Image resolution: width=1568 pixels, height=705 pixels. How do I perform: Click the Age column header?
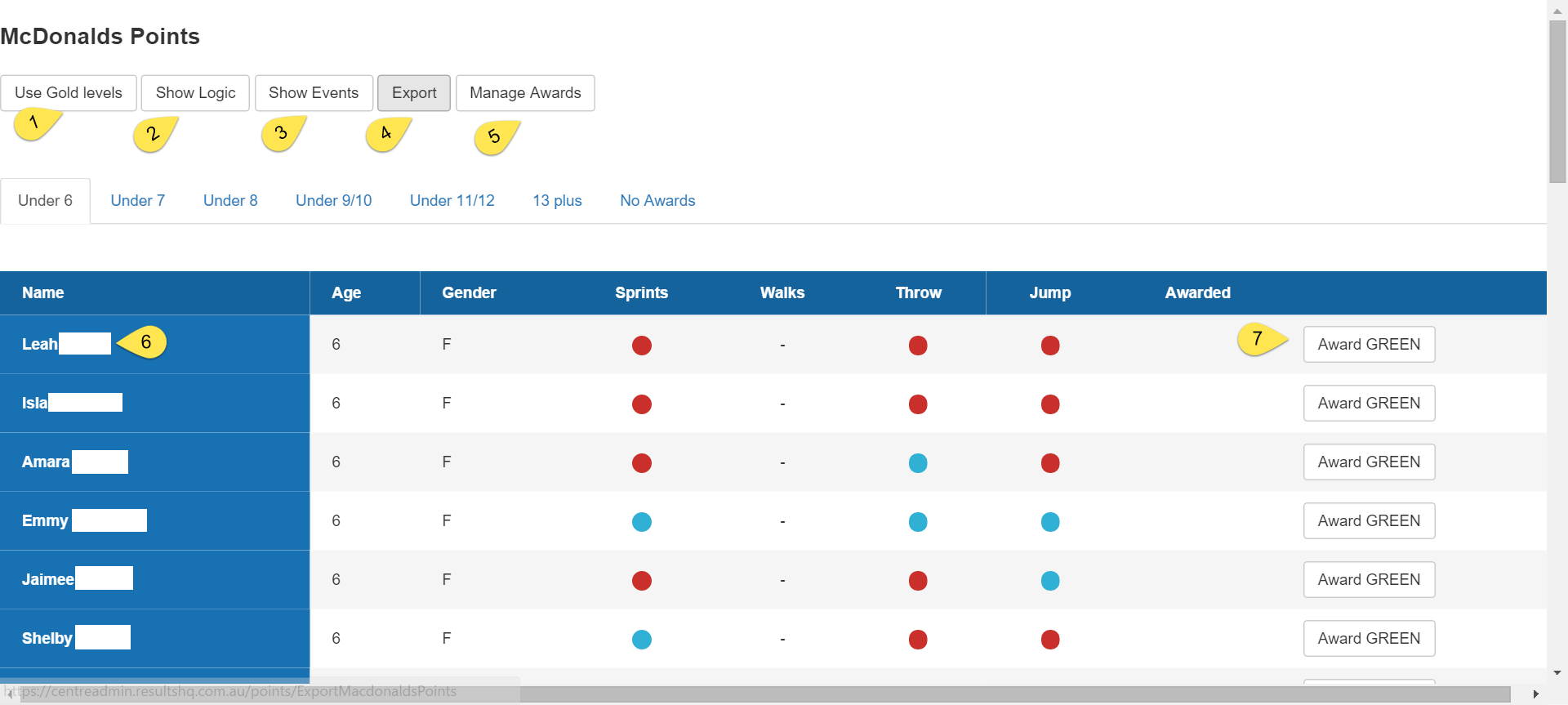(x=346, y=293)
